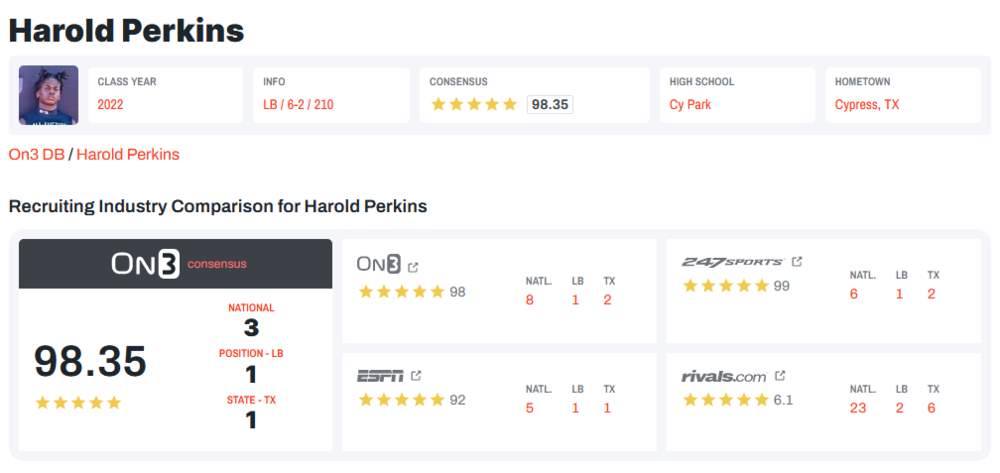This screenshot has width=1000, height=473.
Task: Open On3 external link icon
Action: point(413,267)
